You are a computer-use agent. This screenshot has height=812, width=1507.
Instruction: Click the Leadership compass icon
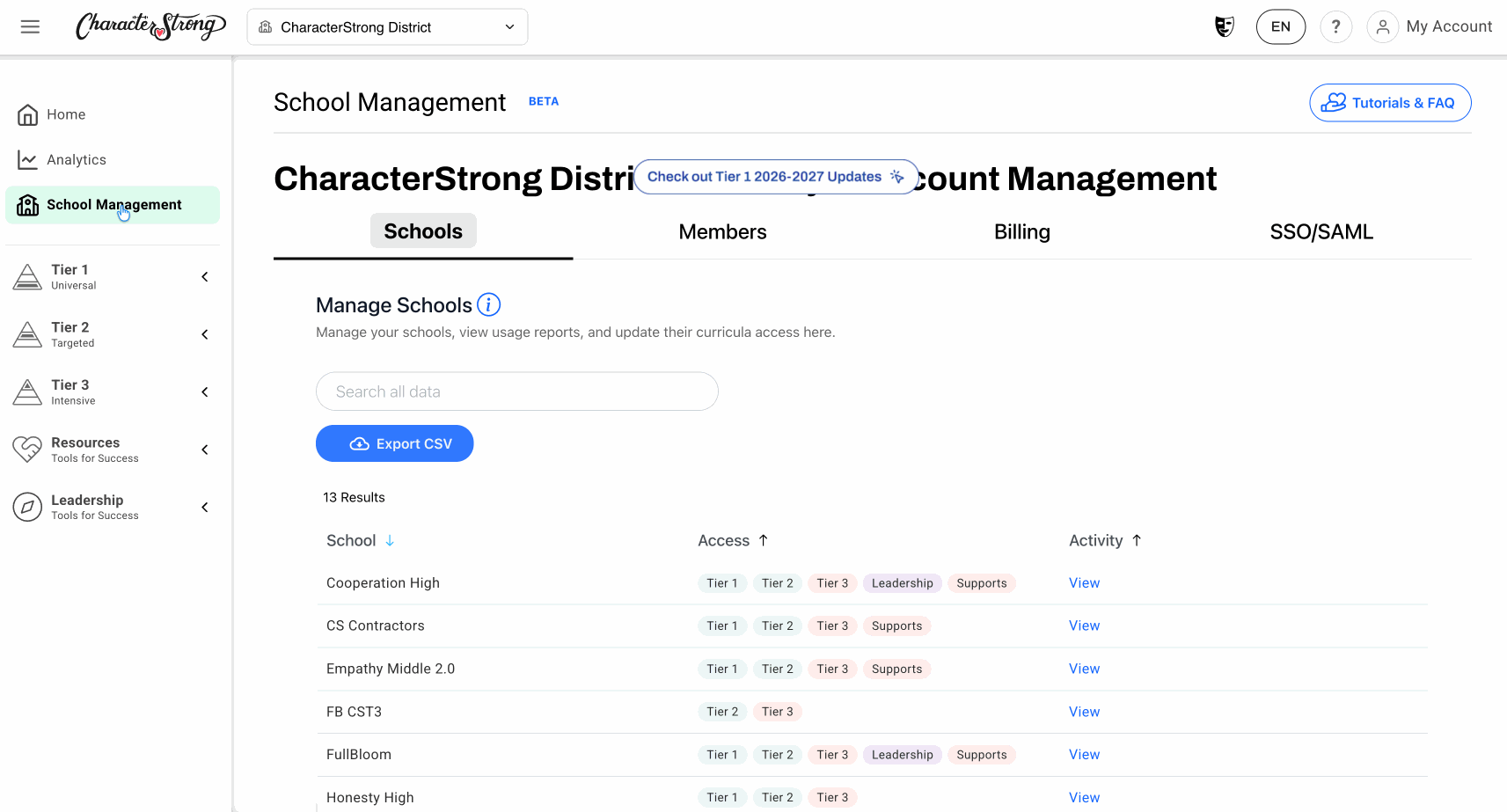point(27,507)
